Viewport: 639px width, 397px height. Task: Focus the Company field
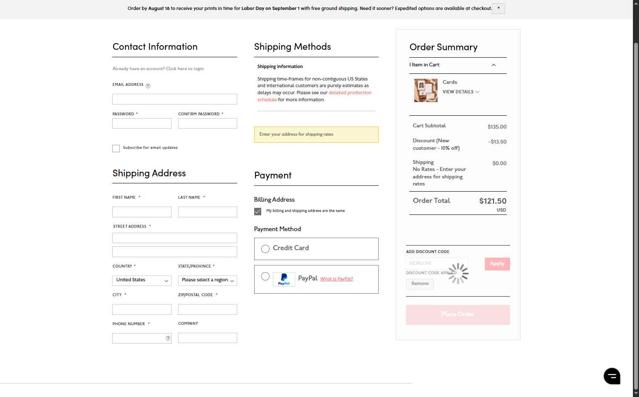click(207, 338)
